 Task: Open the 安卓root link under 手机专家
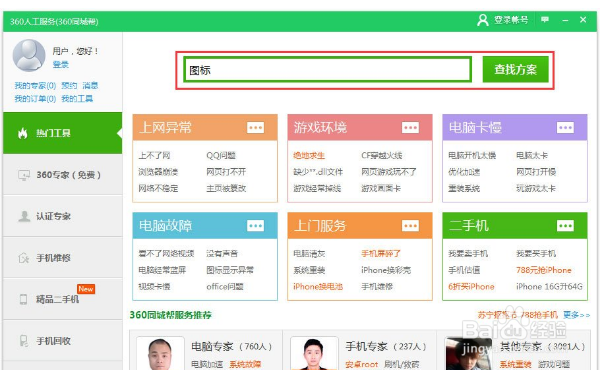pyautogui.click(x=361, y=364)
